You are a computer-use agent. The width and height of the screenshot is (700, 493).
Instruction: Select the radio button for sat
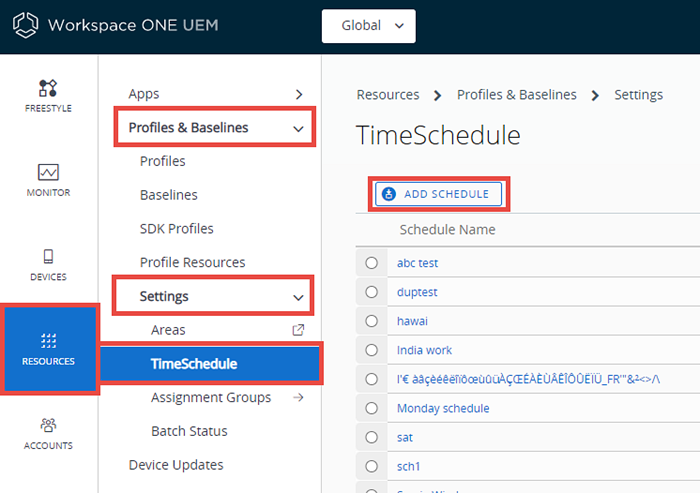point(371,437)
